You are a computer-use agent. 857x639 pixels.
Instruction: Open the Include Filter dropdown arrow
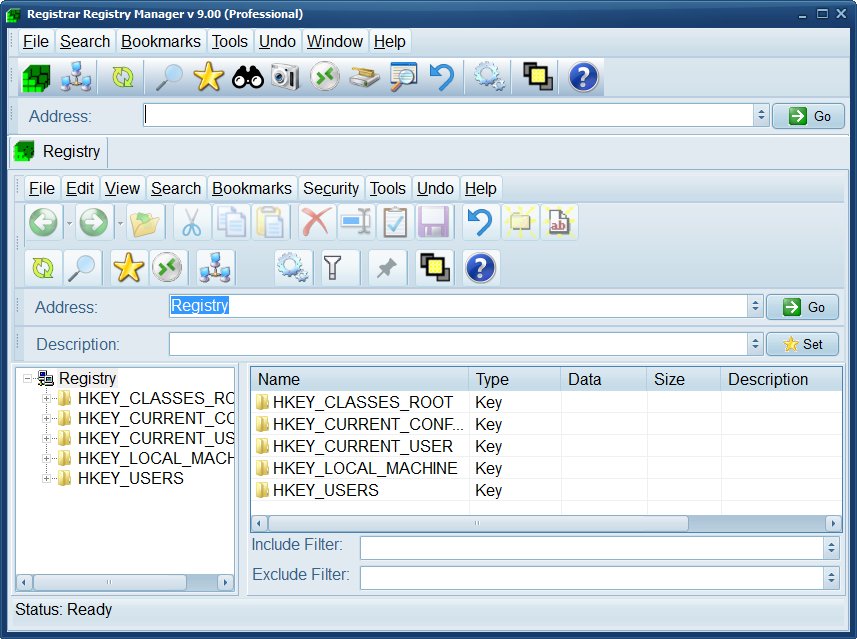pos(831,547)
